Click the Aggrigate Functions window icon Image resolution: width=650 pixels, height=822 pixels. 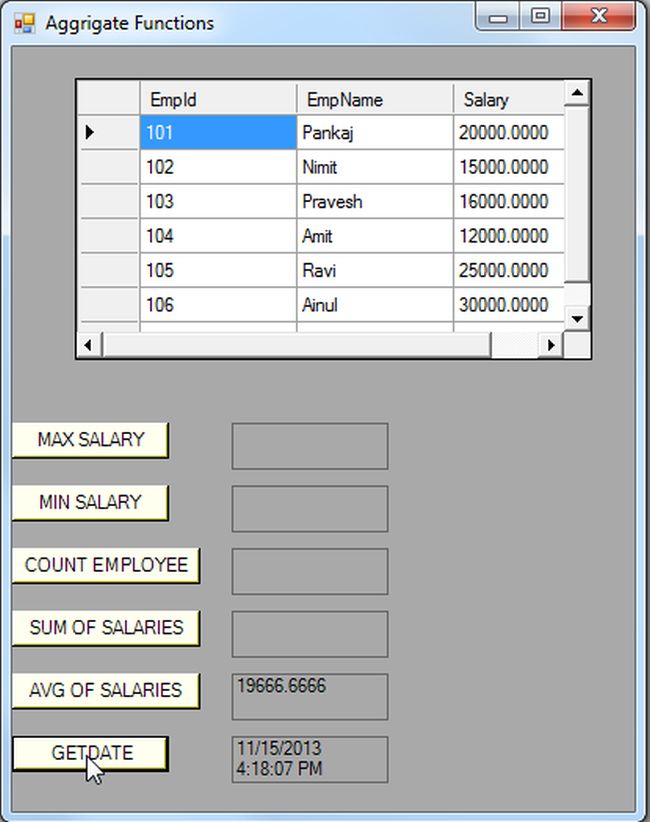[x=25, y=24]
